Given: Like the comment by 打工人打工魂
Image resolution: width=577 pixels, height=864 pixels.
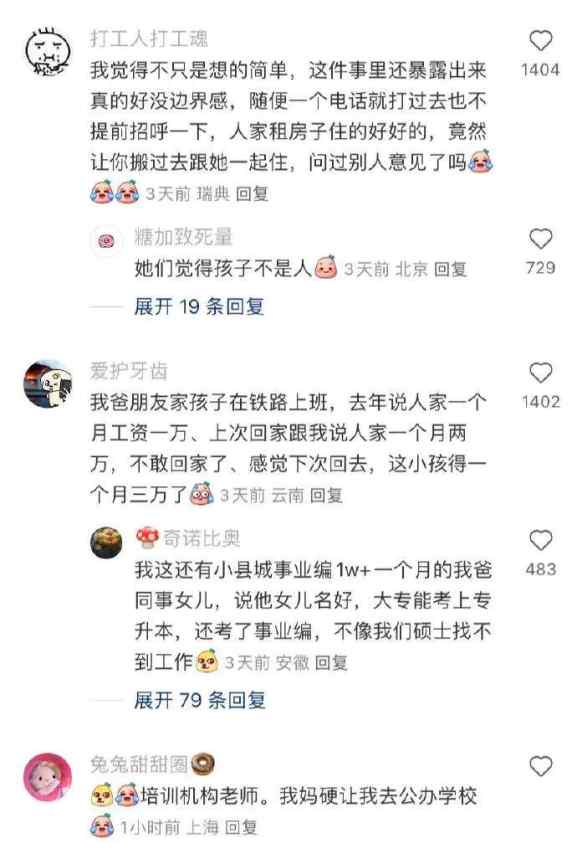Looking at the screenshot, I should (540, 41).
